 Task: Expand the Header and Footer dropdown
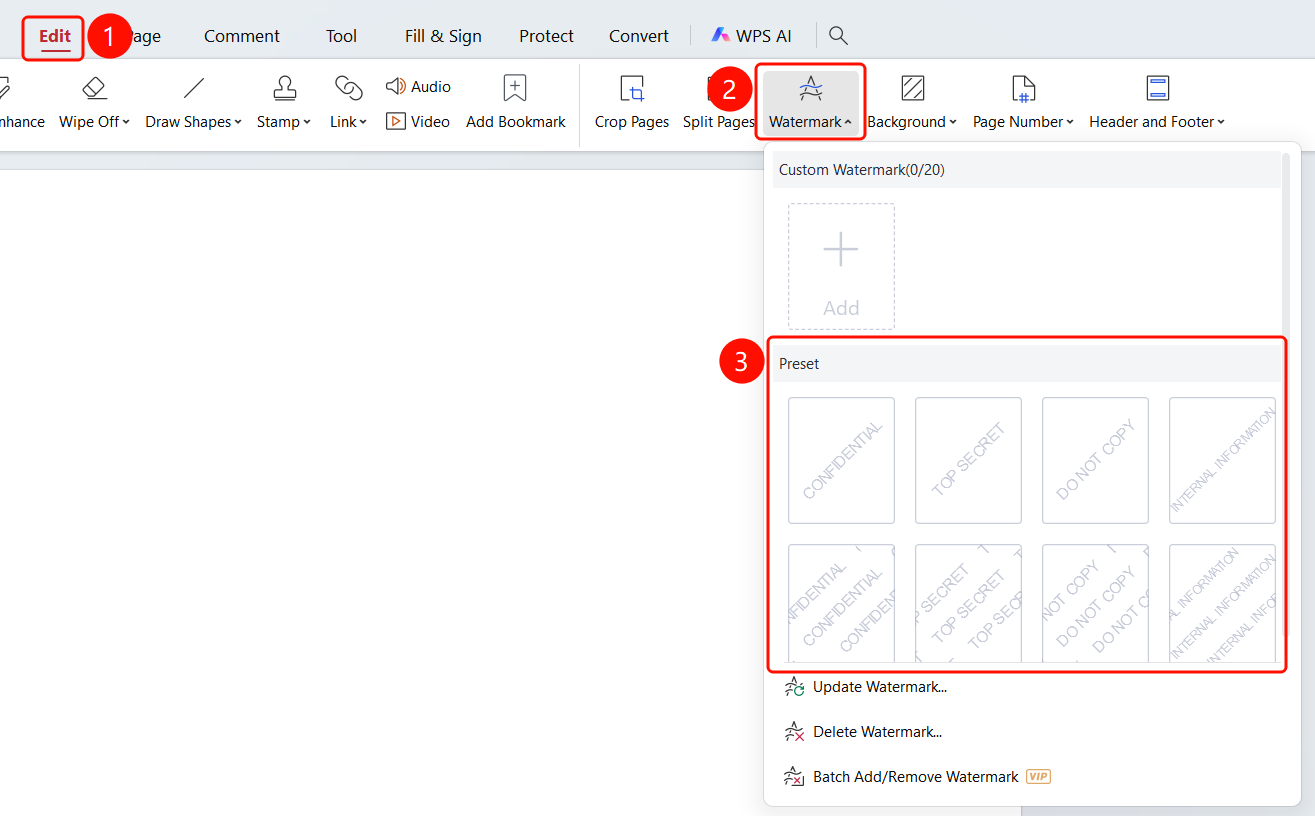1221,122
